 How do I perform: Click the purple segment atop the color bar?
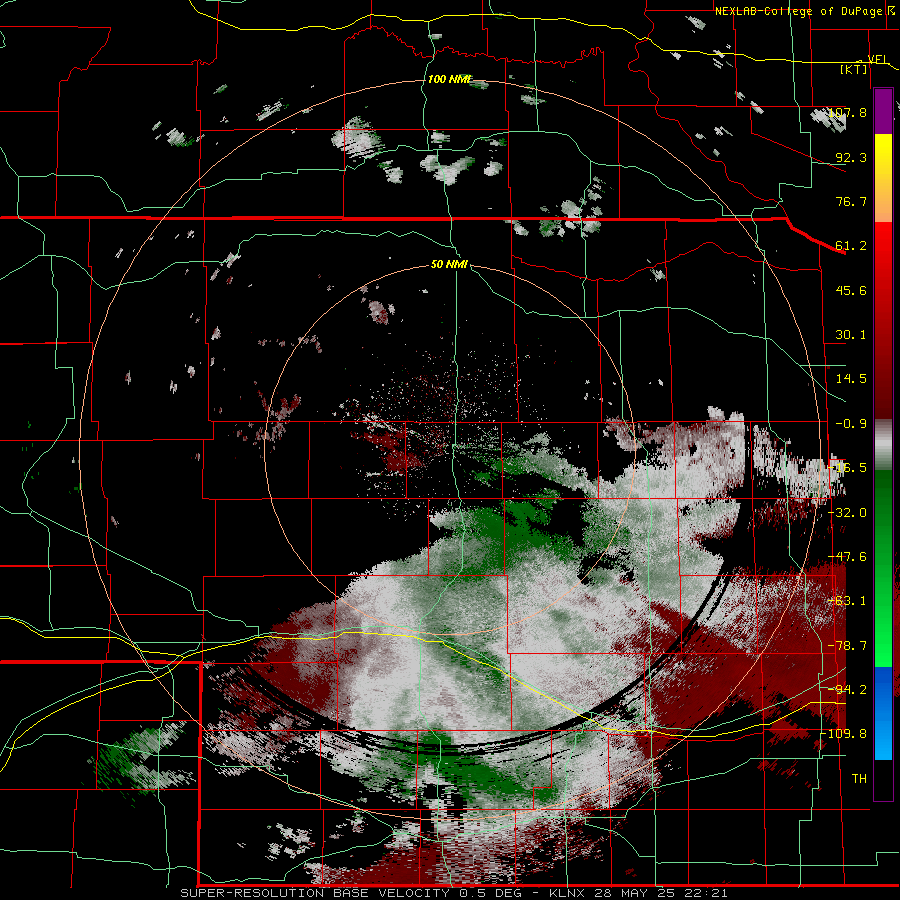coord(883,111)
